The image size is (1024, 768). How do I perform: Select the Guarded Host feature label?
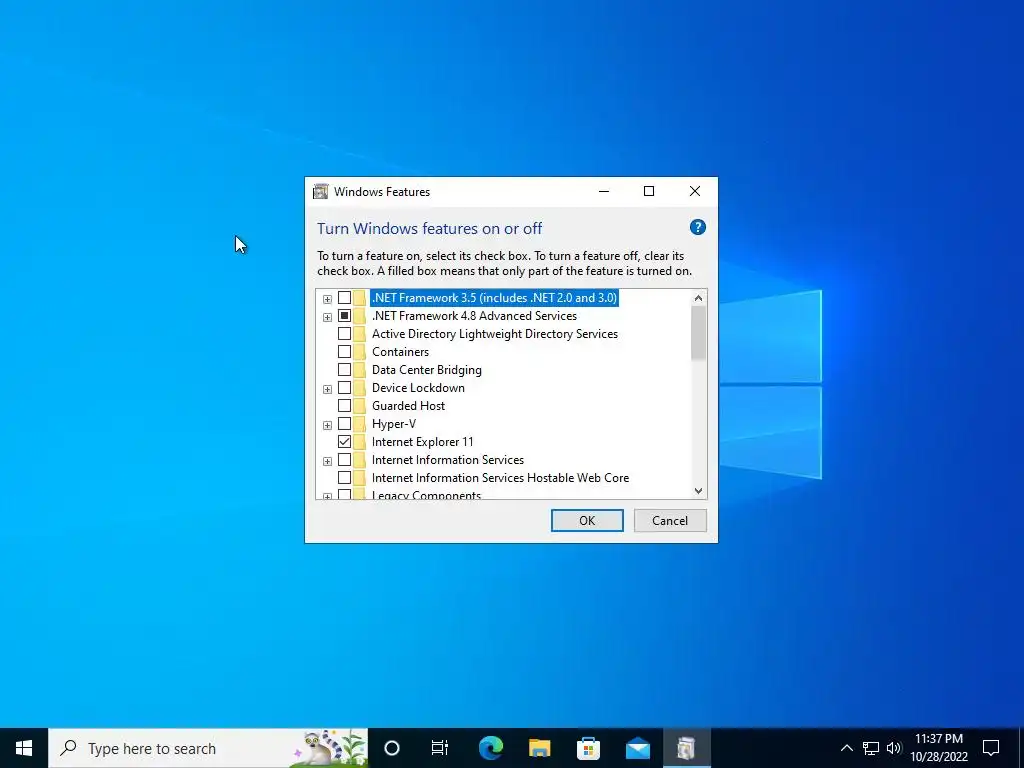tap(408, 406)
